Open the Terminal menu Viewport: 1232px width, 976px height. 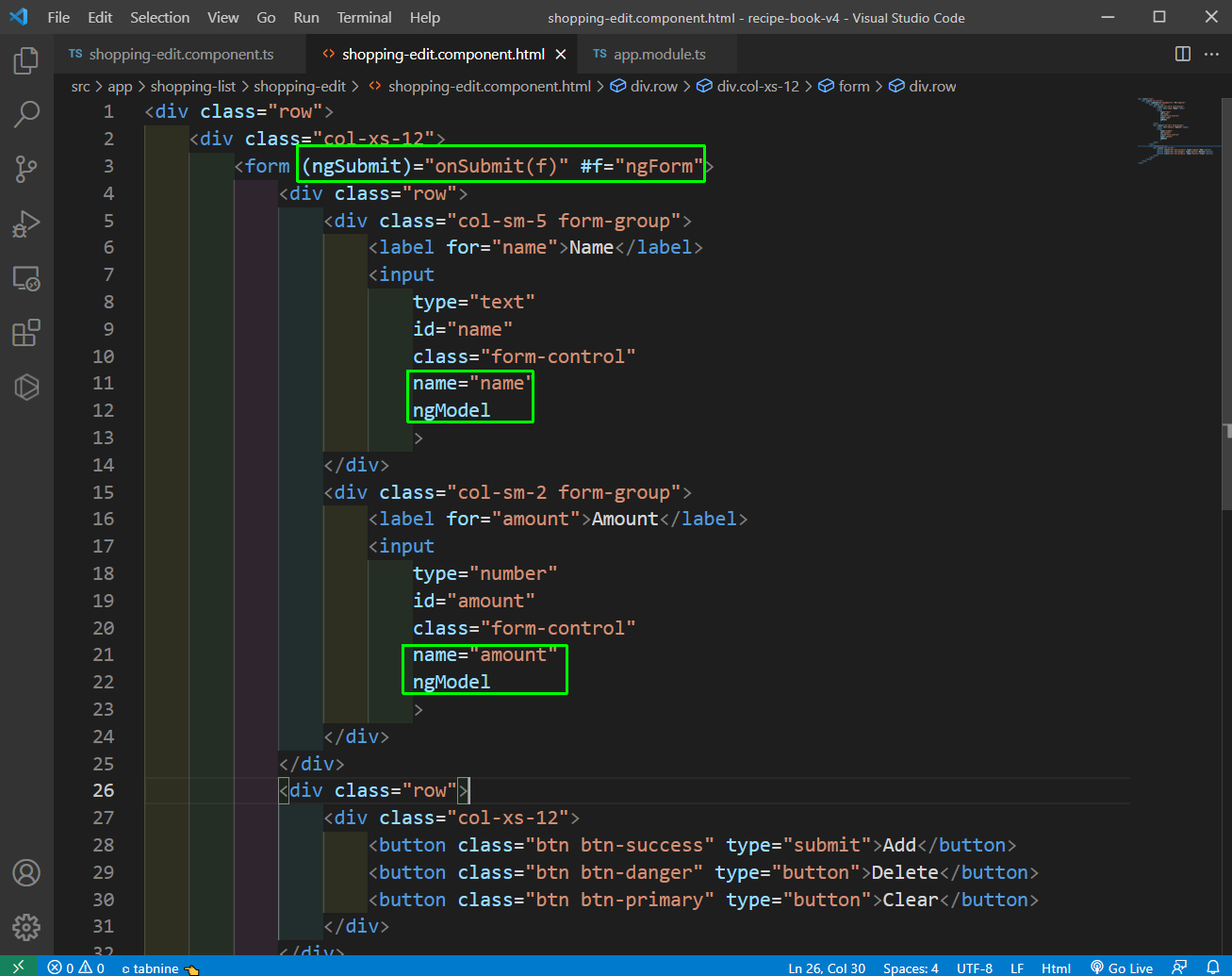[x=365, y=17]
